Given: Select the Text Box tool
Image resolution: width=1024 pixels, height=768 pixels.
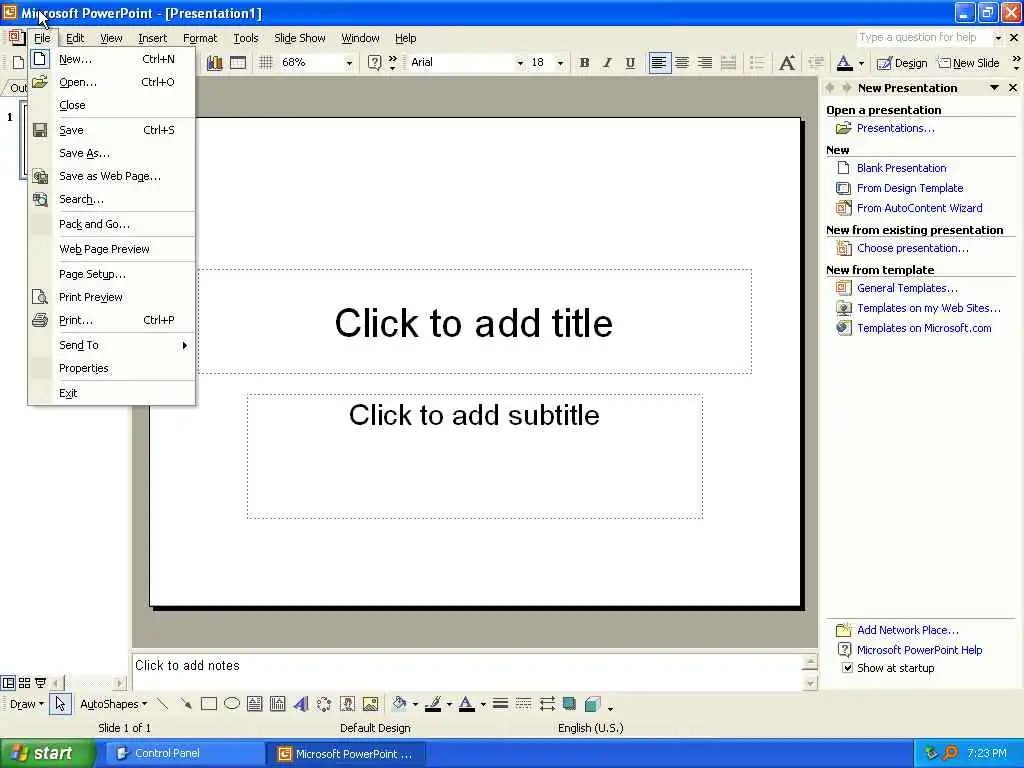Looking at the screenshot, I should tap(255, 704).
